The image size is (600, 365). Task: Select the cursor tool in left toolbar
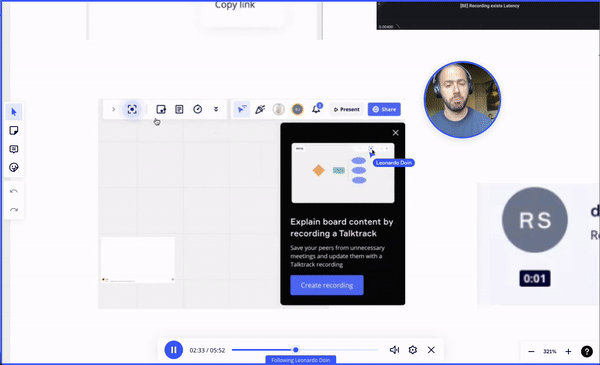click(14, 112)
